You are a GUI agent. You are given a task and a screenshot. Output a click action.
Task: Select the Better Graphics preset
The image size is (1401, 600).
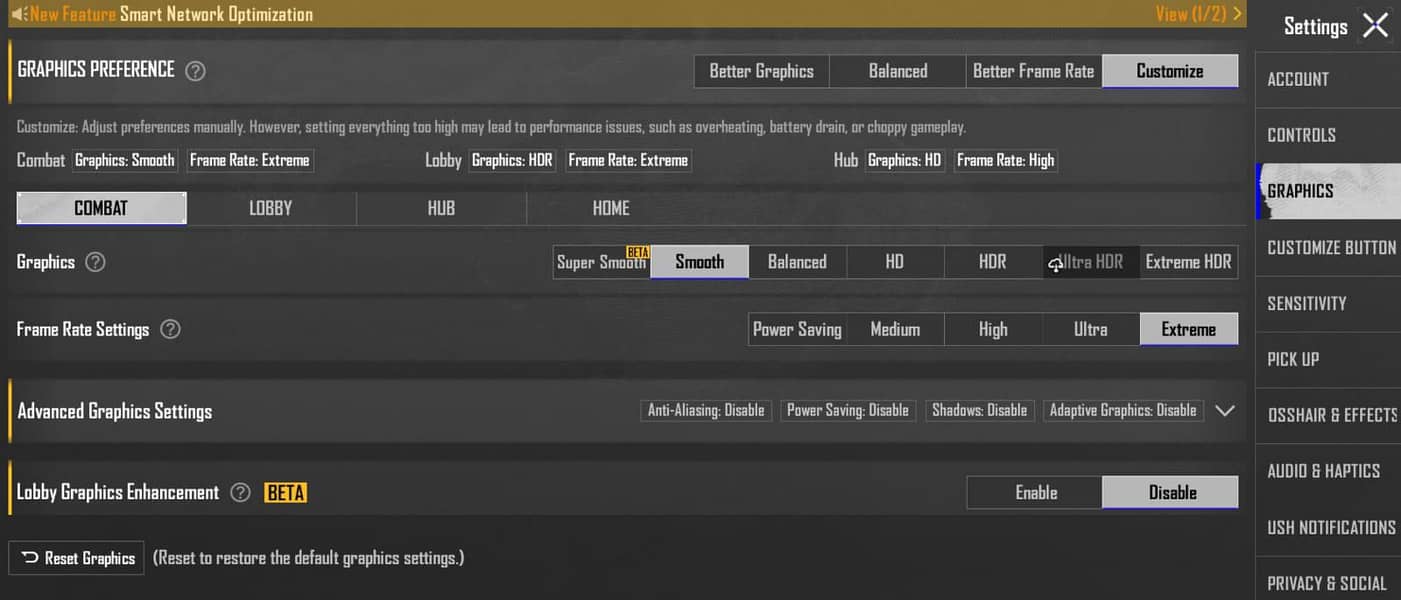pos(762,71)
